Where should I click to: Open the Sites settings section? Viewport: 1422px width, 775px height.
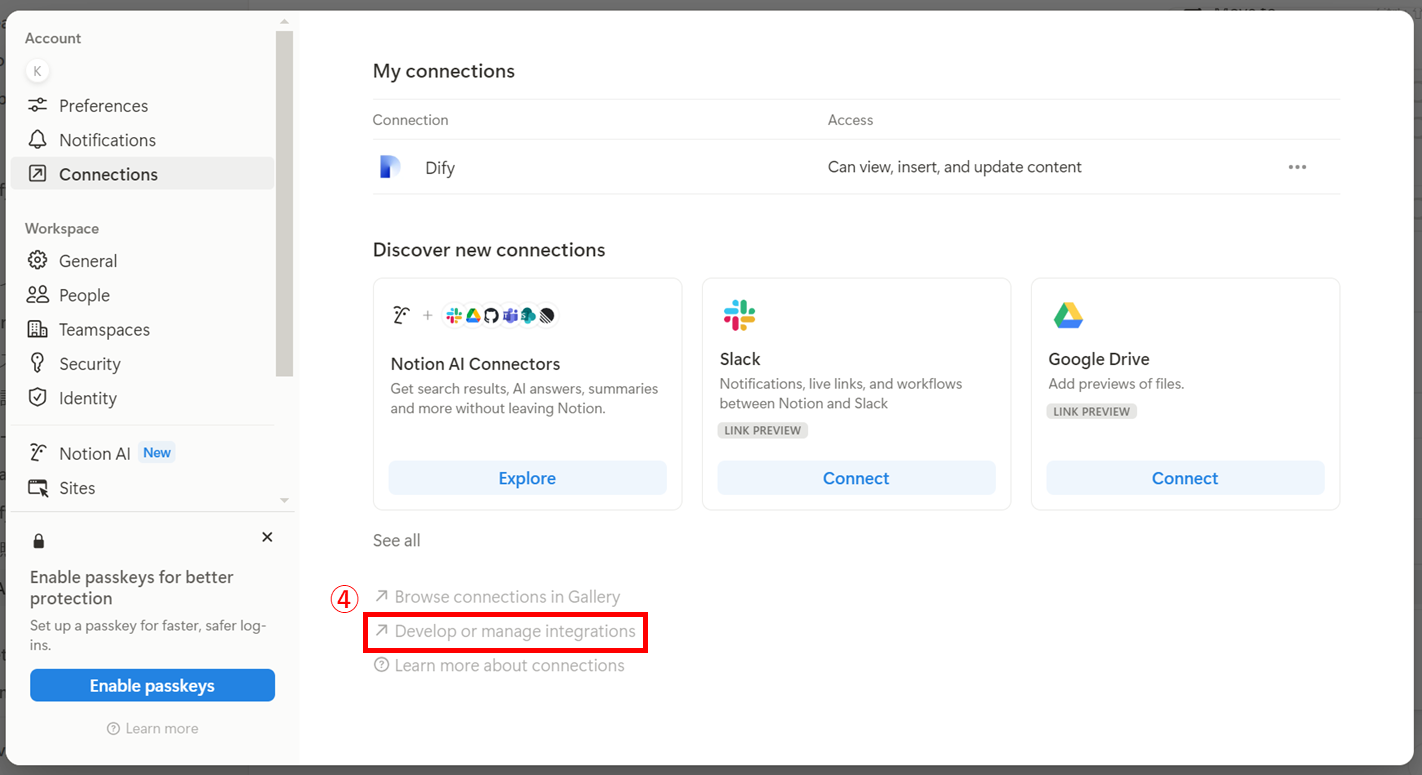tap(77, 488)
